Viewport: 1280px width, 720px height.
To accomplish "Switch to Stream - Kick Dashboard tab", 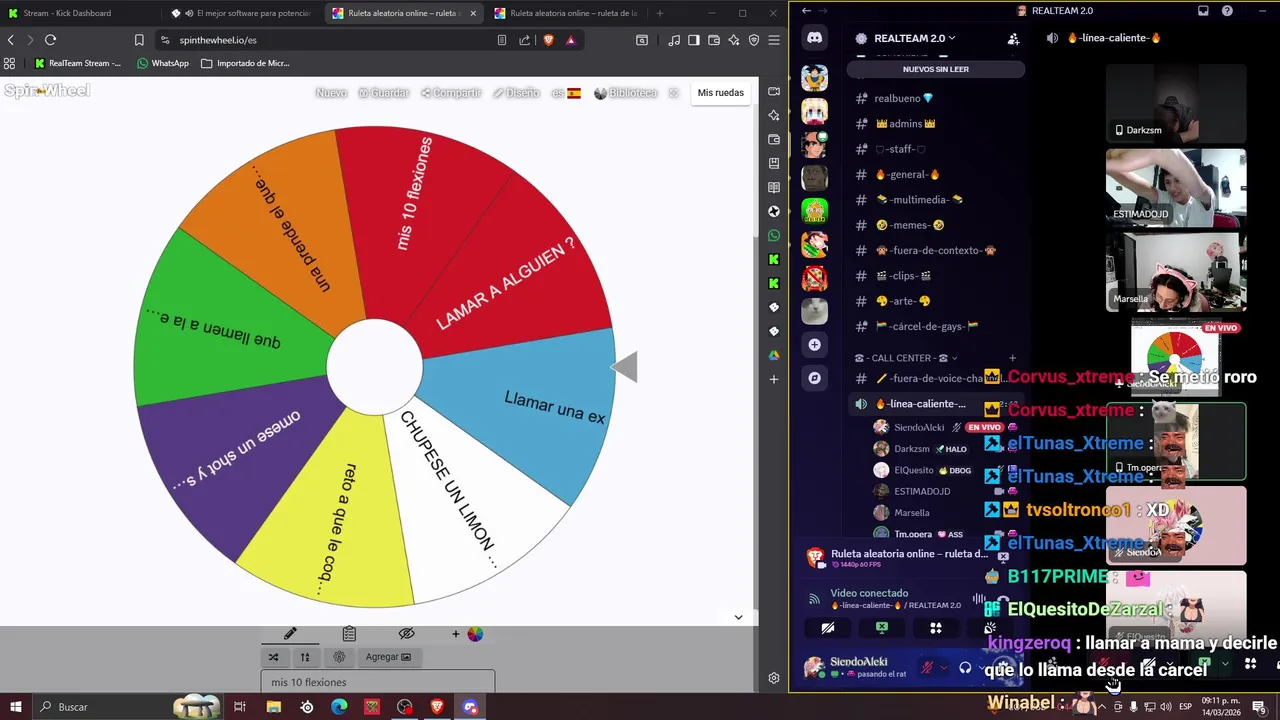I will 80,13.
